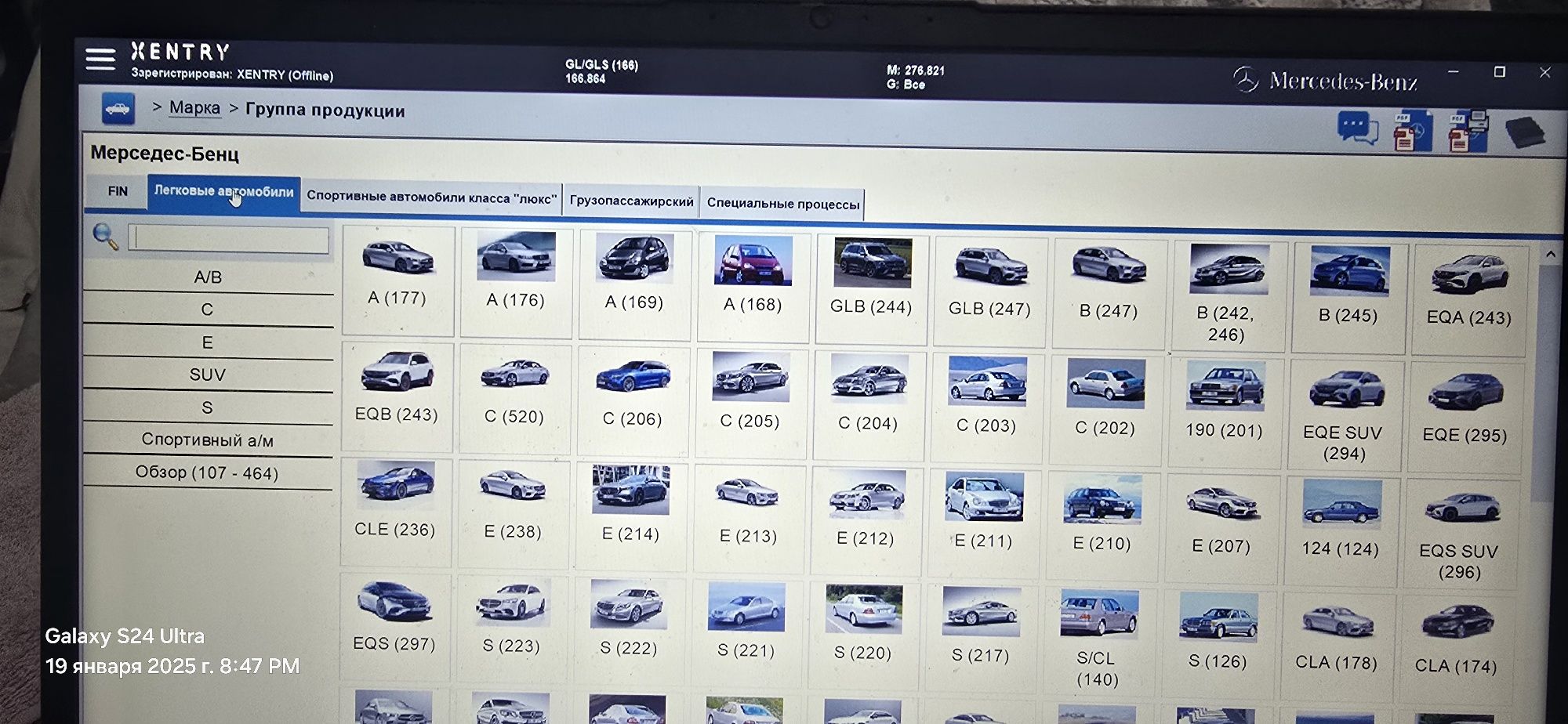Select the E (214) model tile
1568x724 pixels.
630,517
